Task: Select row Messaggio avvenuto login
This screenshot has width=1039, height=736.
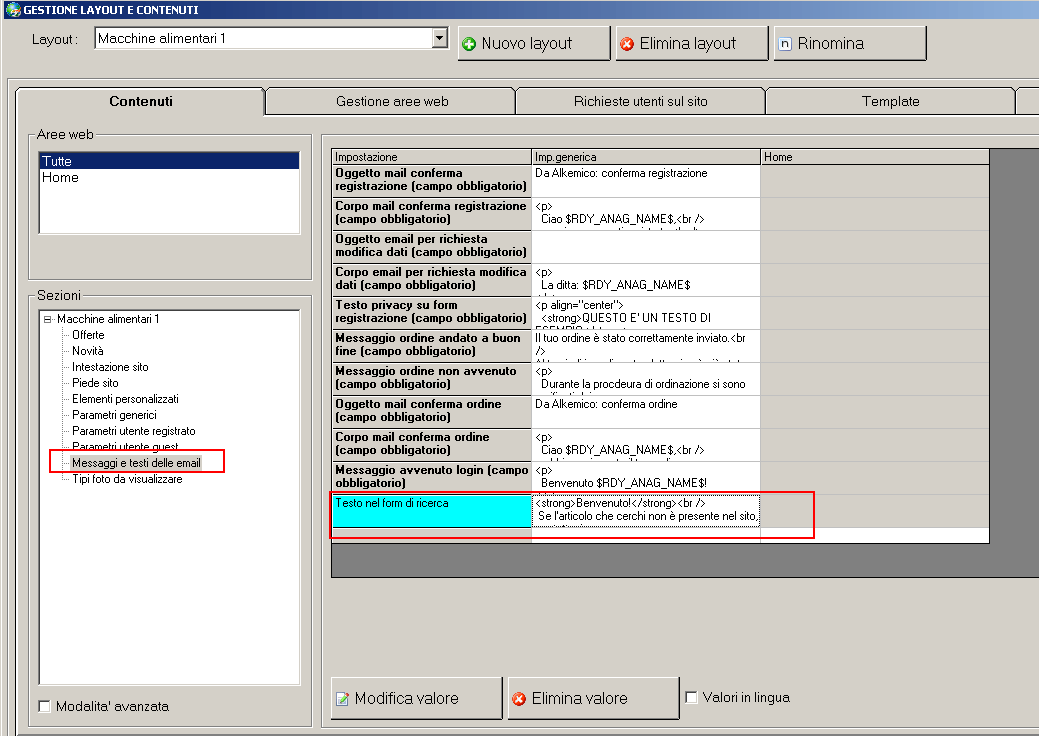Action: (x=431, y=477)
